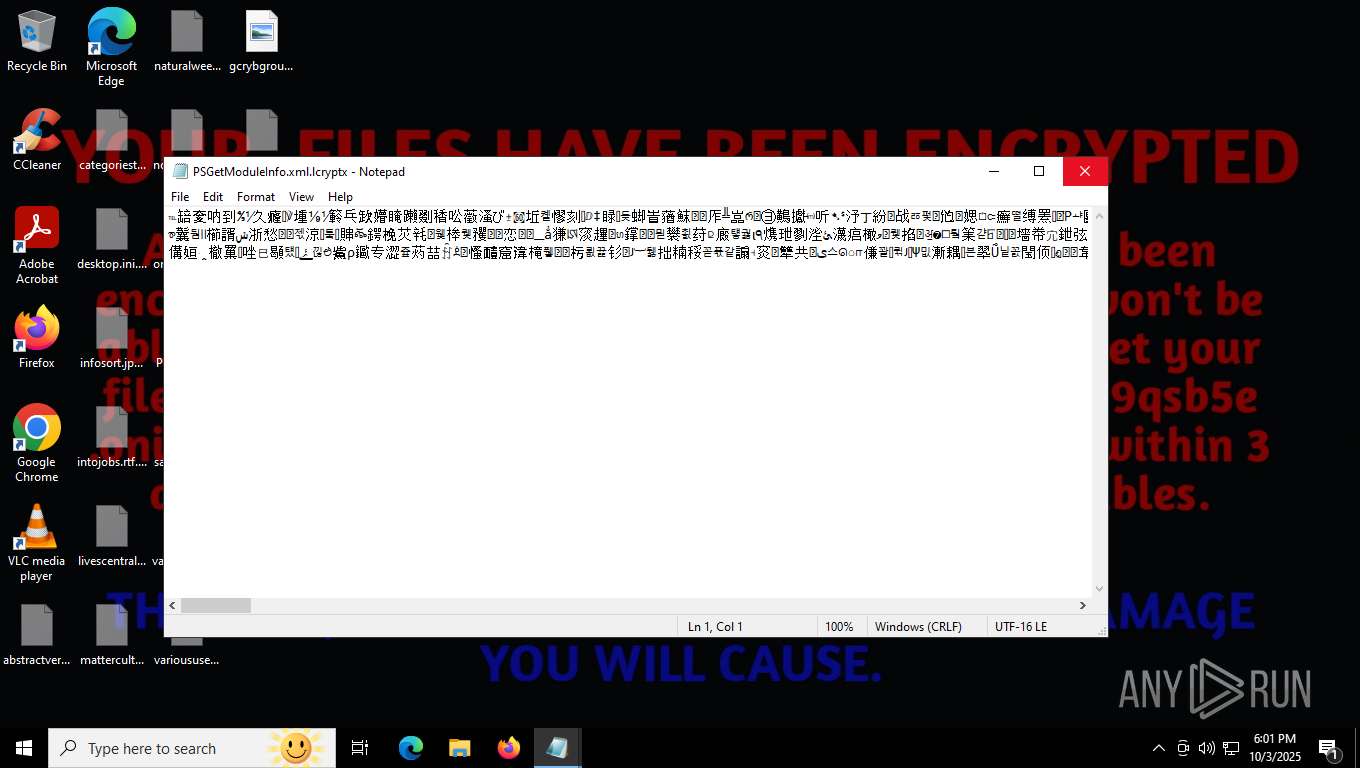
Task: Open the volume control in system tray
Action: 1207,748
